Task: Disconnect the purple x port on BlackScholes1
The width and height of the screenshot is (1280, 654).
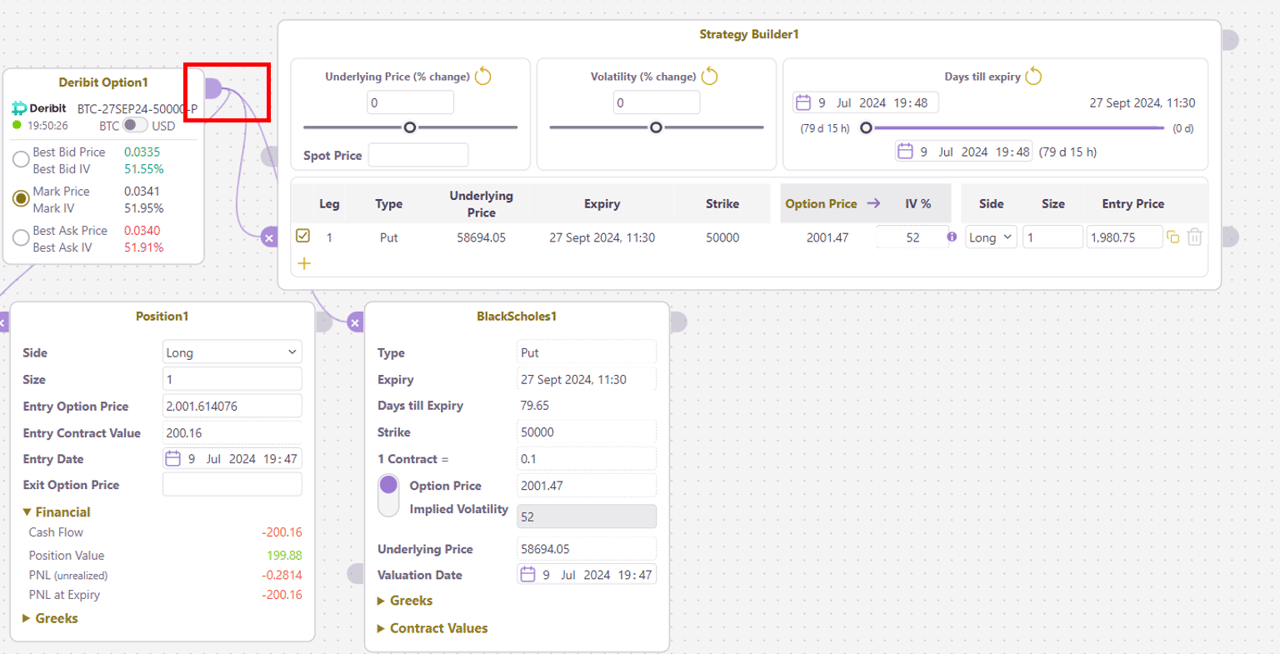Action: pyautogui.click(x=355, y=322)
